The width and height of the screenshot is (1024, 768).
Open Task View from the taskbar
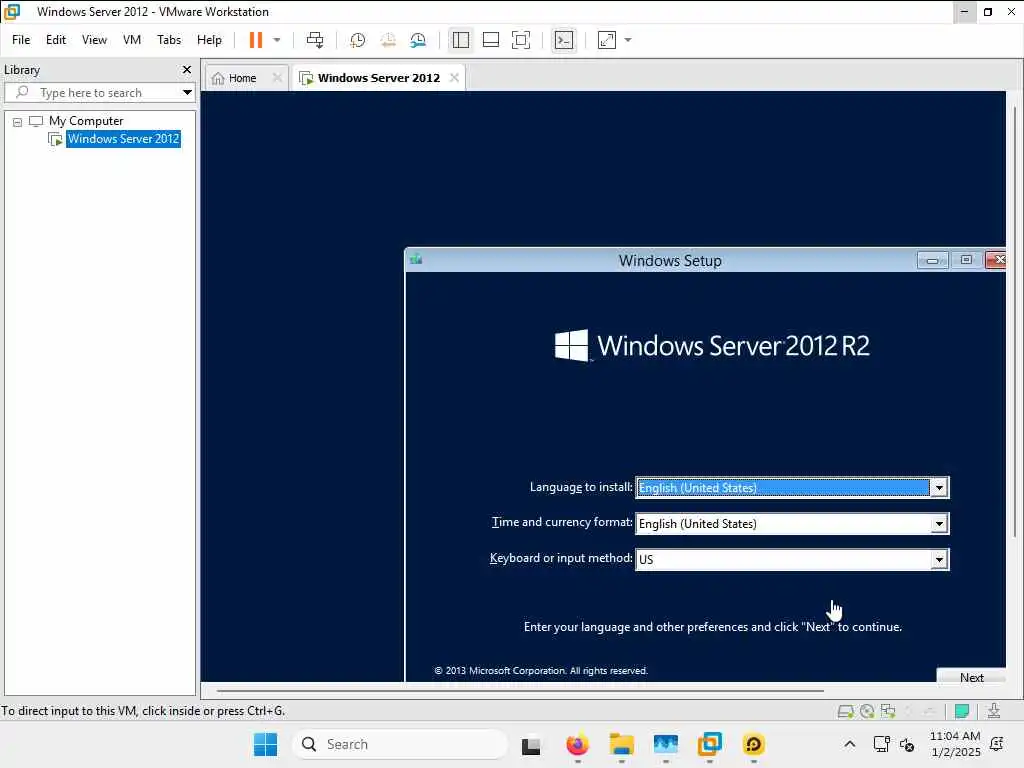point(531,745)
